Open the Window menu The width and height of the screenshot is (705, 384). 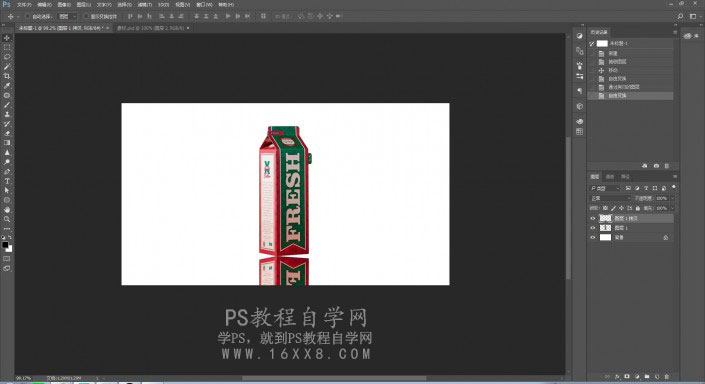(204, 4)
